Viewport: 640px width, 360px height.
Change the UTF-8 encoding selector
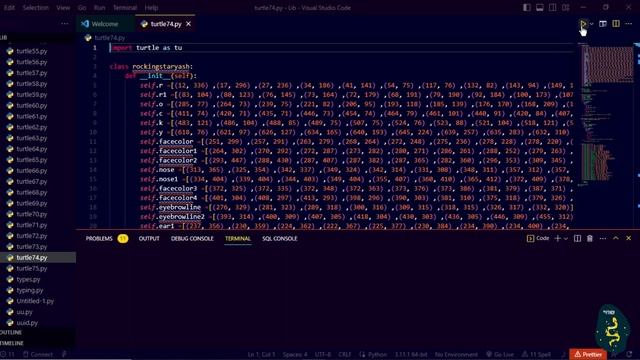tap(322, 354)
